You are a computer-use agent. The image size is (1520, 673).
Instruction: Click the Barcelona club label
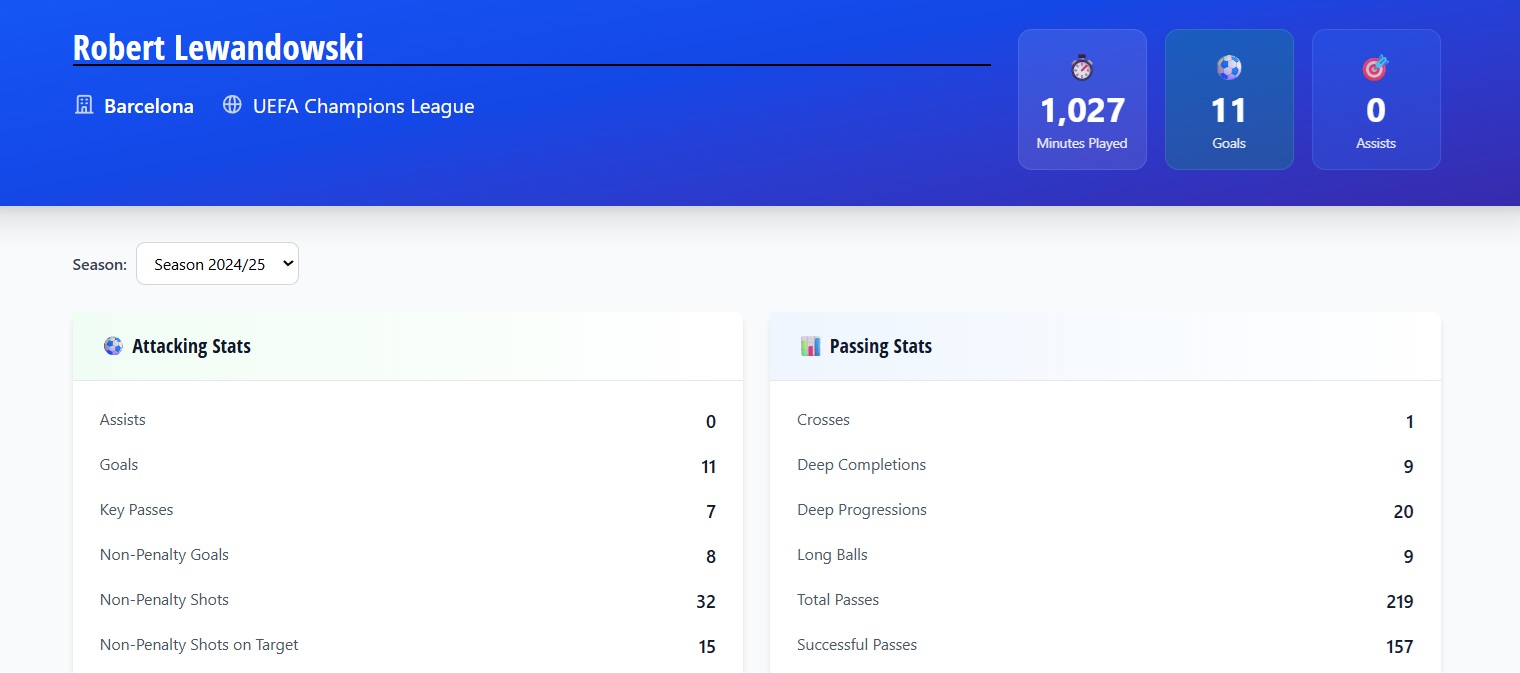150,106
